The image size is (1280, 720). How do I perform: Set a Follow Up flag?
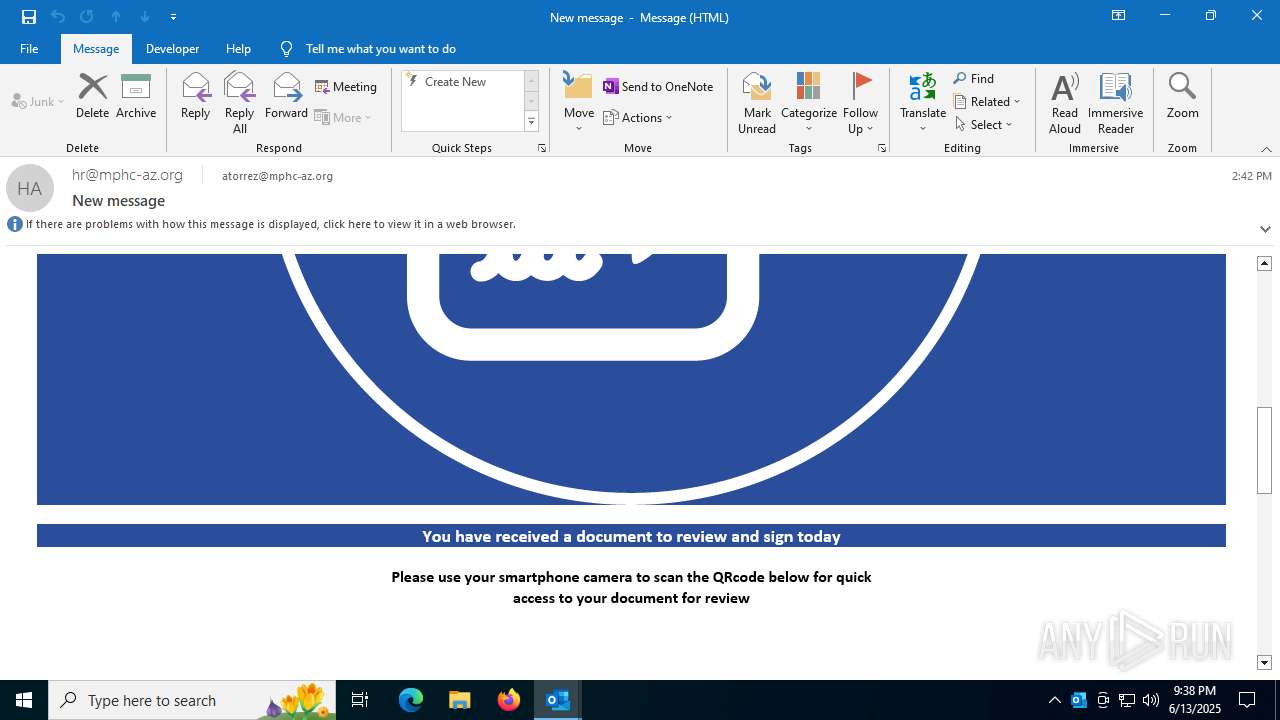(860, 103)
